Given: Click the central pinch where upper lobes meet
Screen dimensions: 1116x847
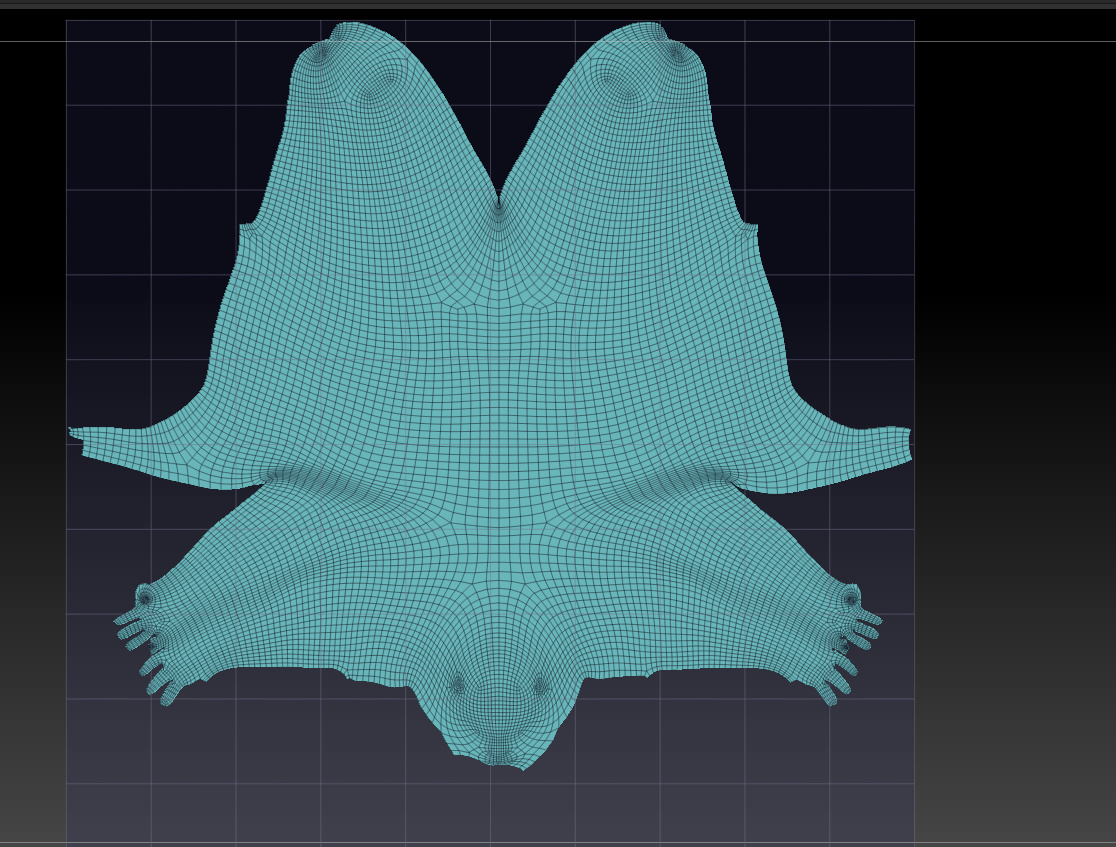Looking at the screenshot, I should click(498, 206).
